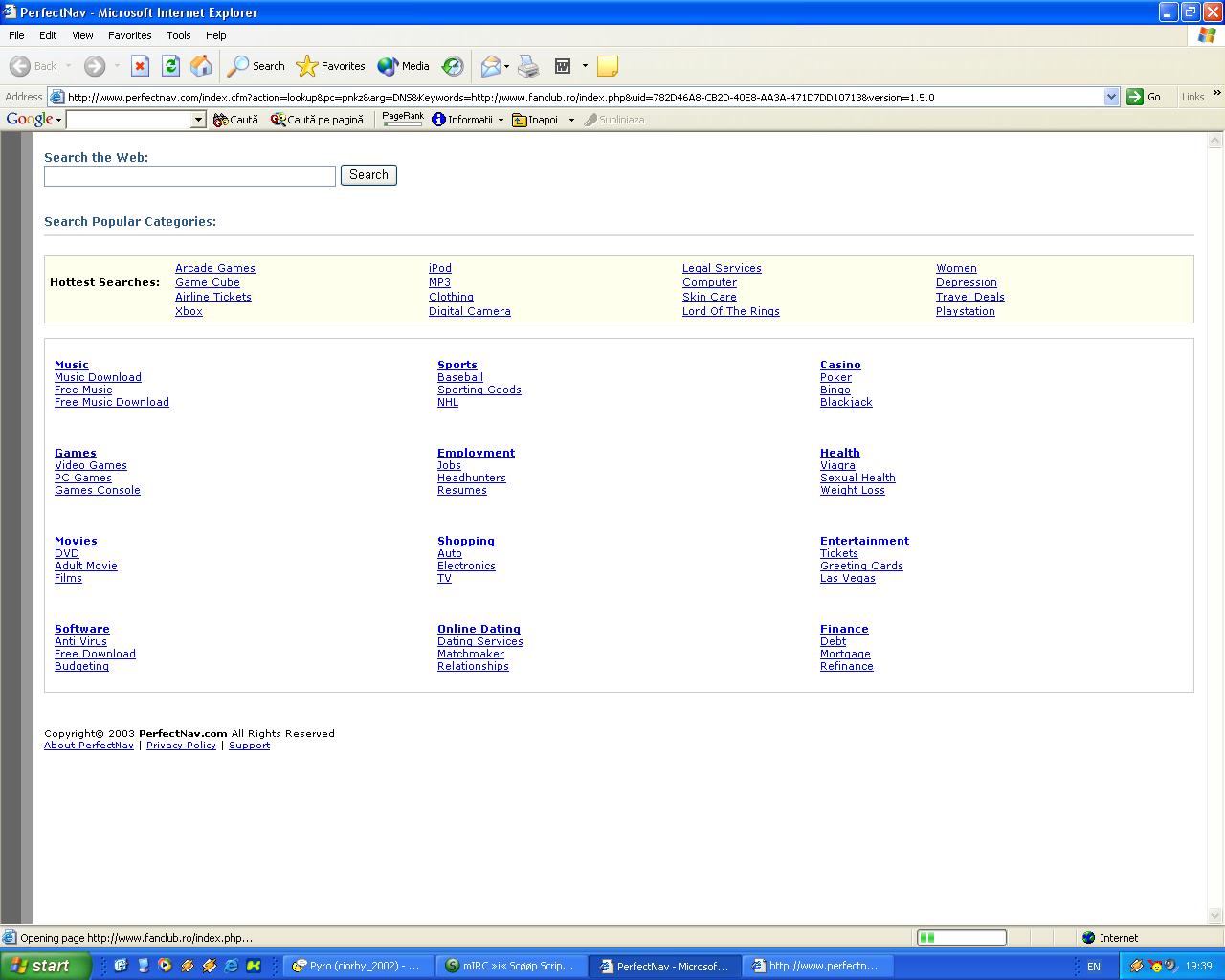Open the View menu
The width and height of the screenshot is (1225, 980).
pos(82,35)
